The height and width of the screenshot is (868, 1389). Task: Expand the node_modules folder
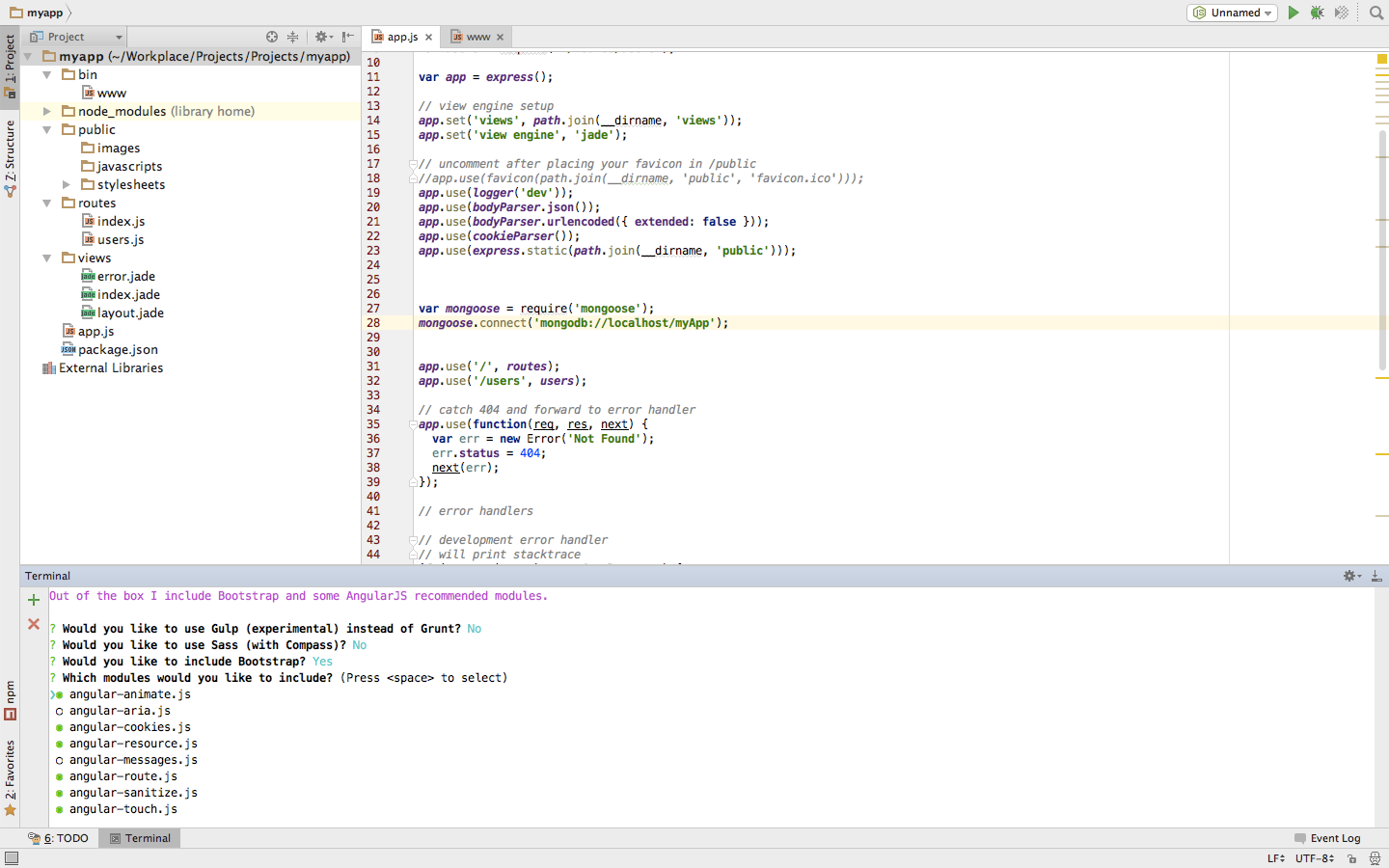(46, 112)
